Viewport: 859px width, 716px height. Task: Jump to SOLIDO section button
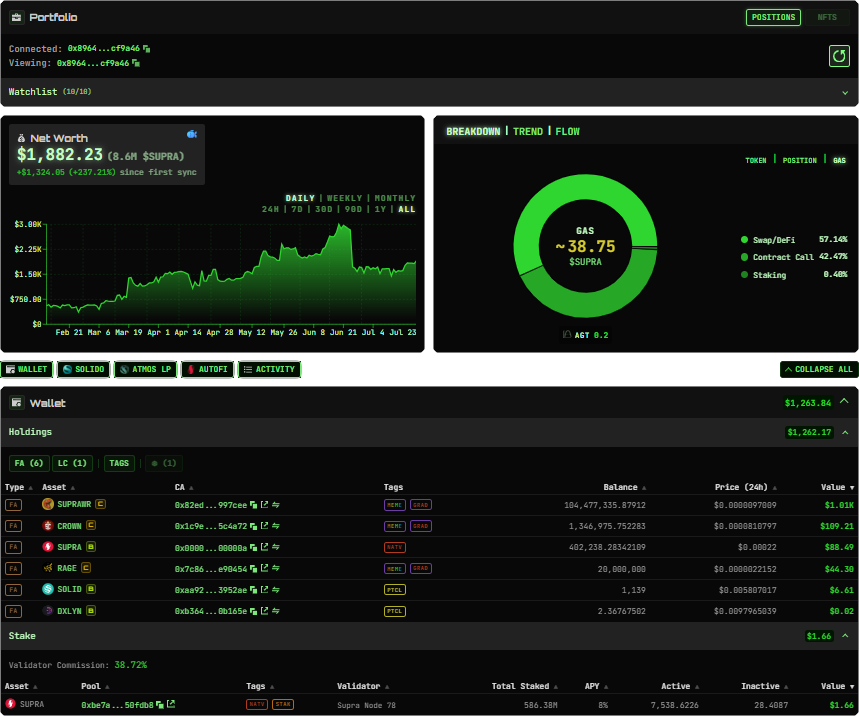pyautogui.click(x=84, y=370)
